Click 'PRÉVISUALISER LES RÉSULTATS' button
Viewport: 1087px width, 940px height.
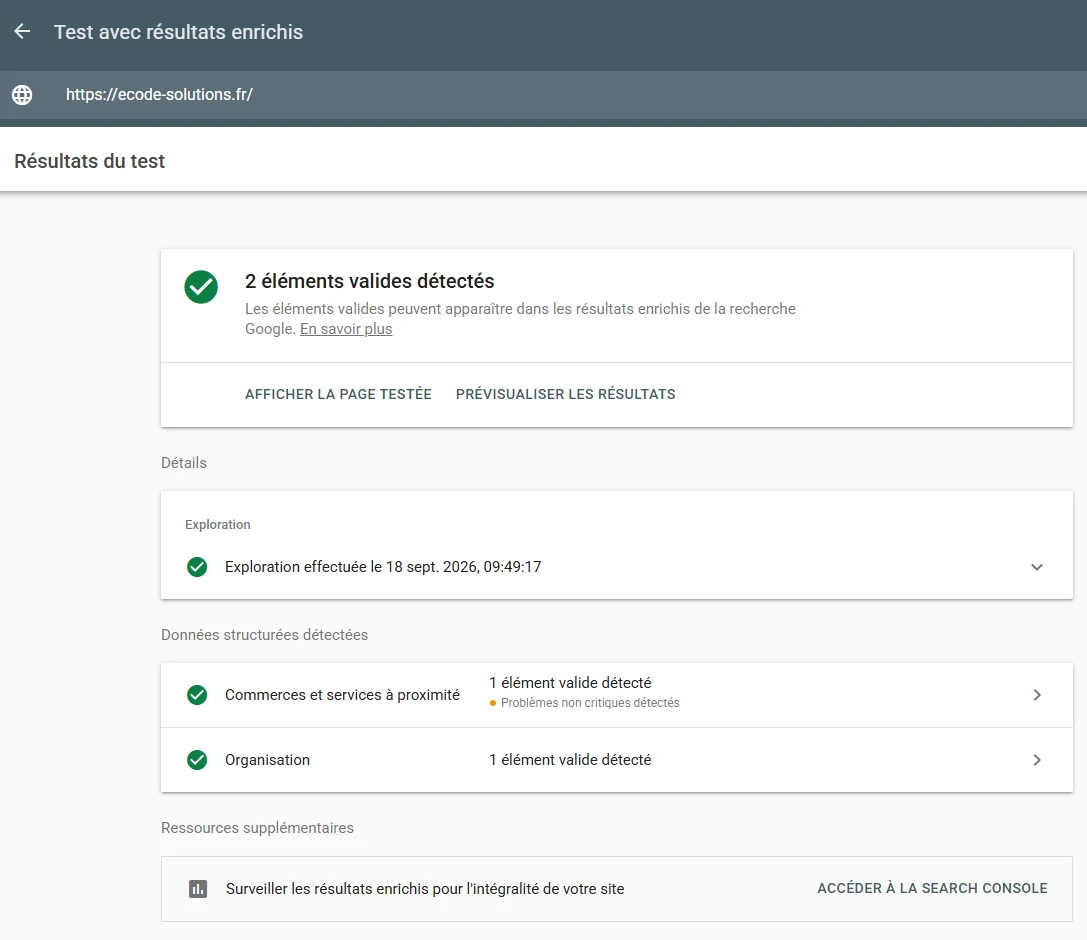[x=566, y=394]
